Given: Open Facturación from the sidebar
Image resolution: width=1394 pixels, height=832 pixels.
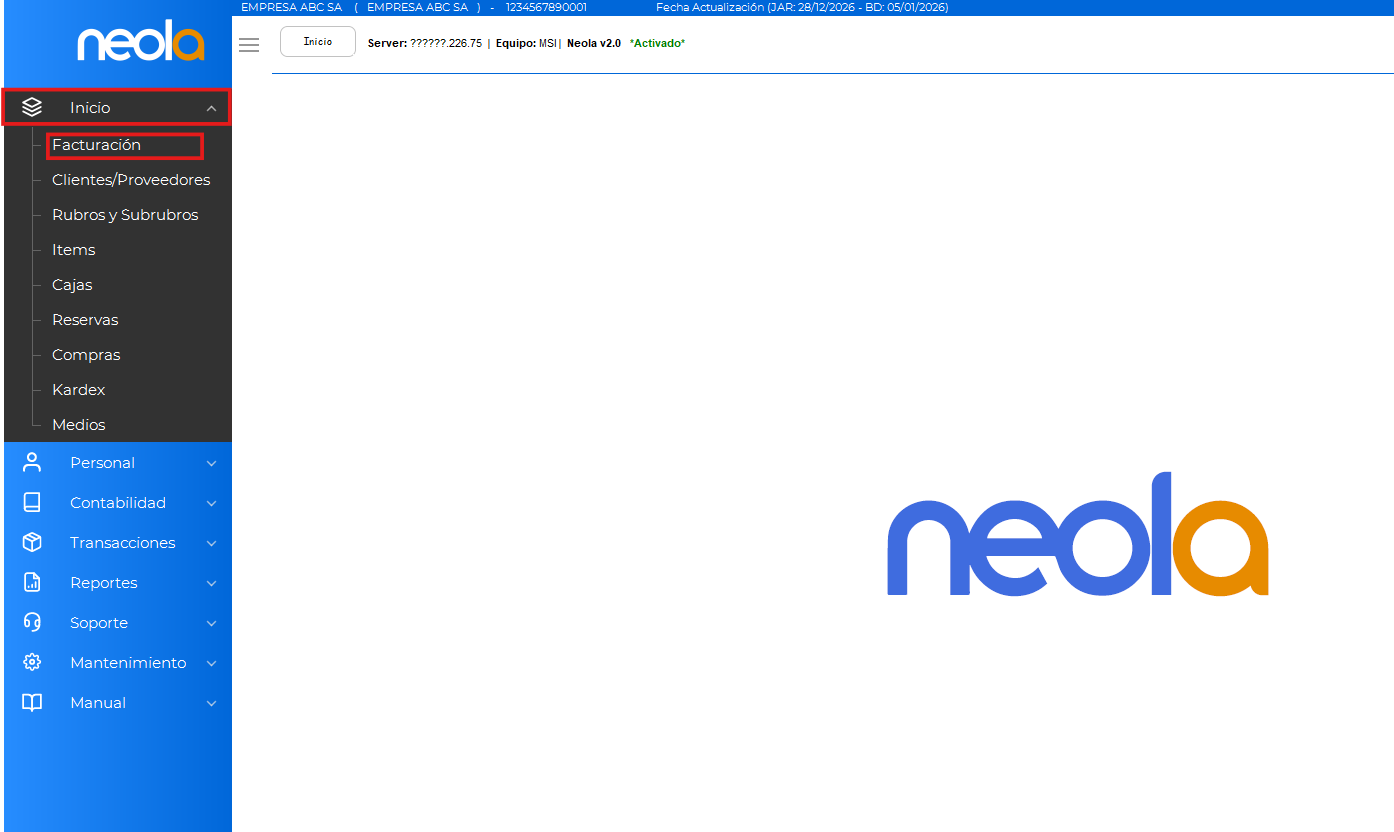Looking at the screenshot, I should point(97,145).
